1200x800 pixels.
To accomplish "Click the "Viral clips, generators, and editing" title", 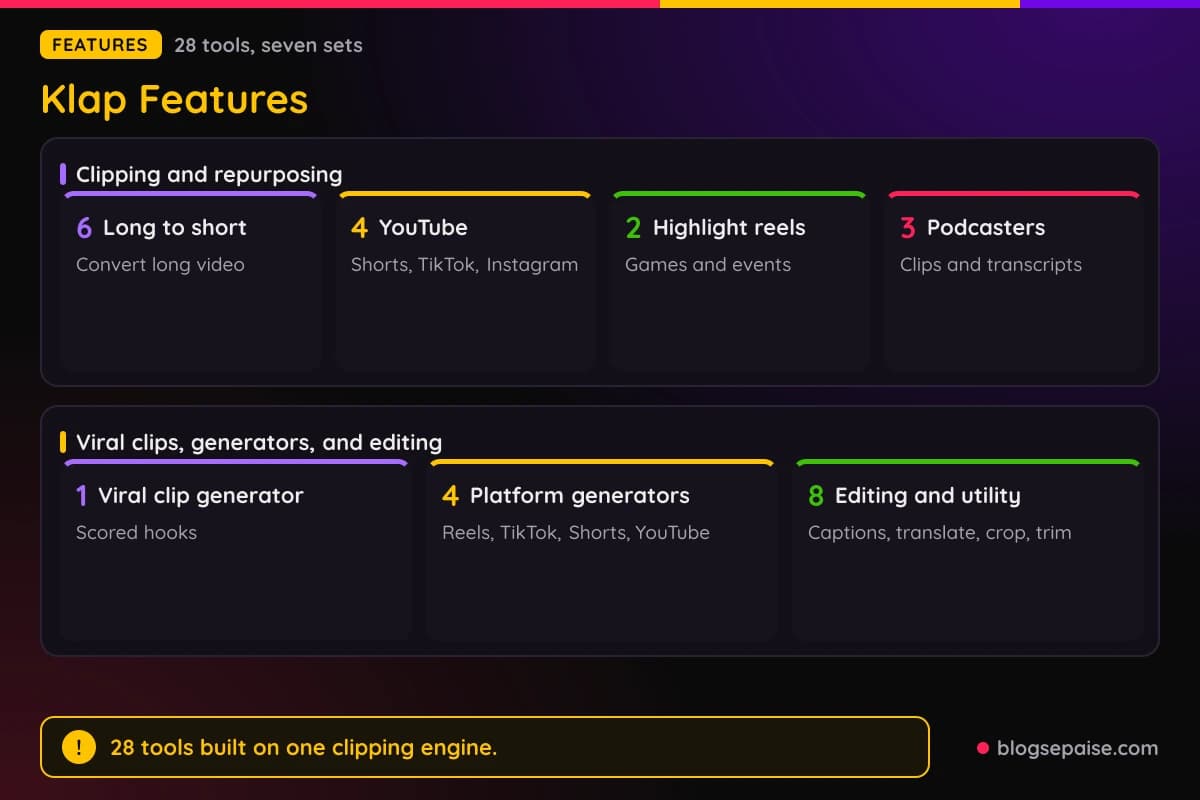I will click(259, 442).
